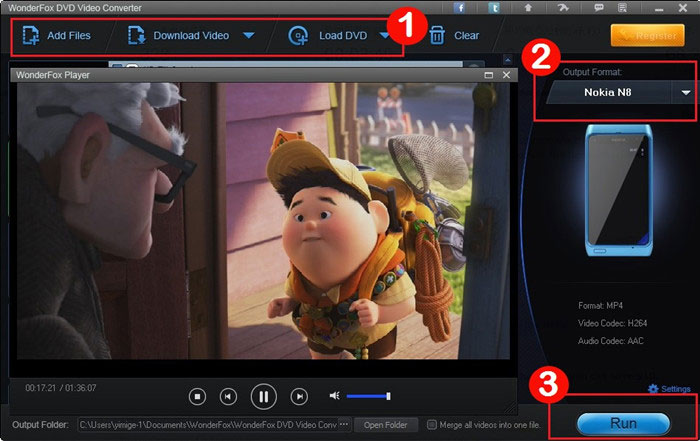
Task: Skip to next track in player
Action: [299, 396]
